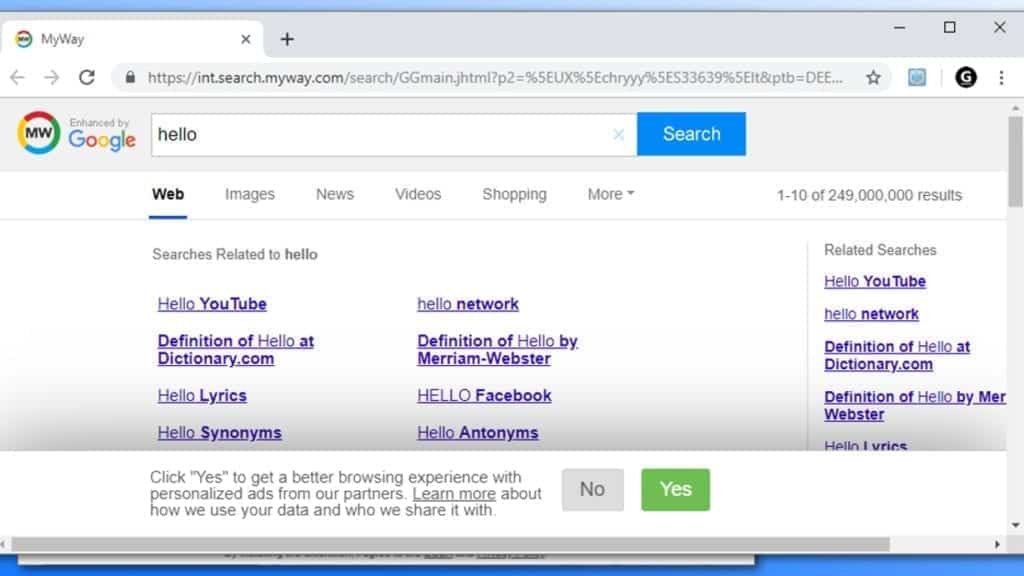1024x576 pixels.
Task: Select the Web results tab
Action: point(168,194)
